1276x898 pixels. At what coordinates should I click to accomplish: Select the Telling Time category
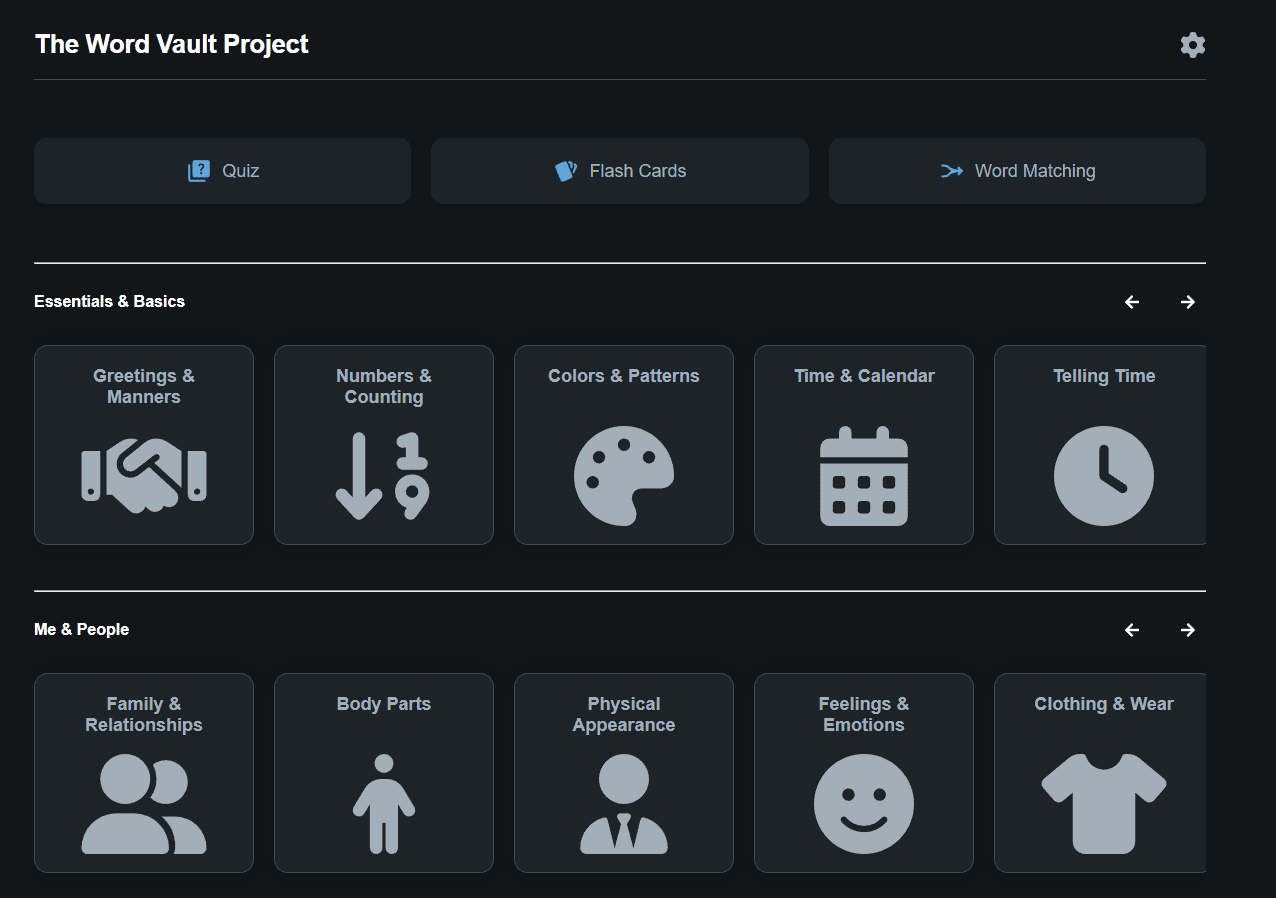click(1100, 445)
